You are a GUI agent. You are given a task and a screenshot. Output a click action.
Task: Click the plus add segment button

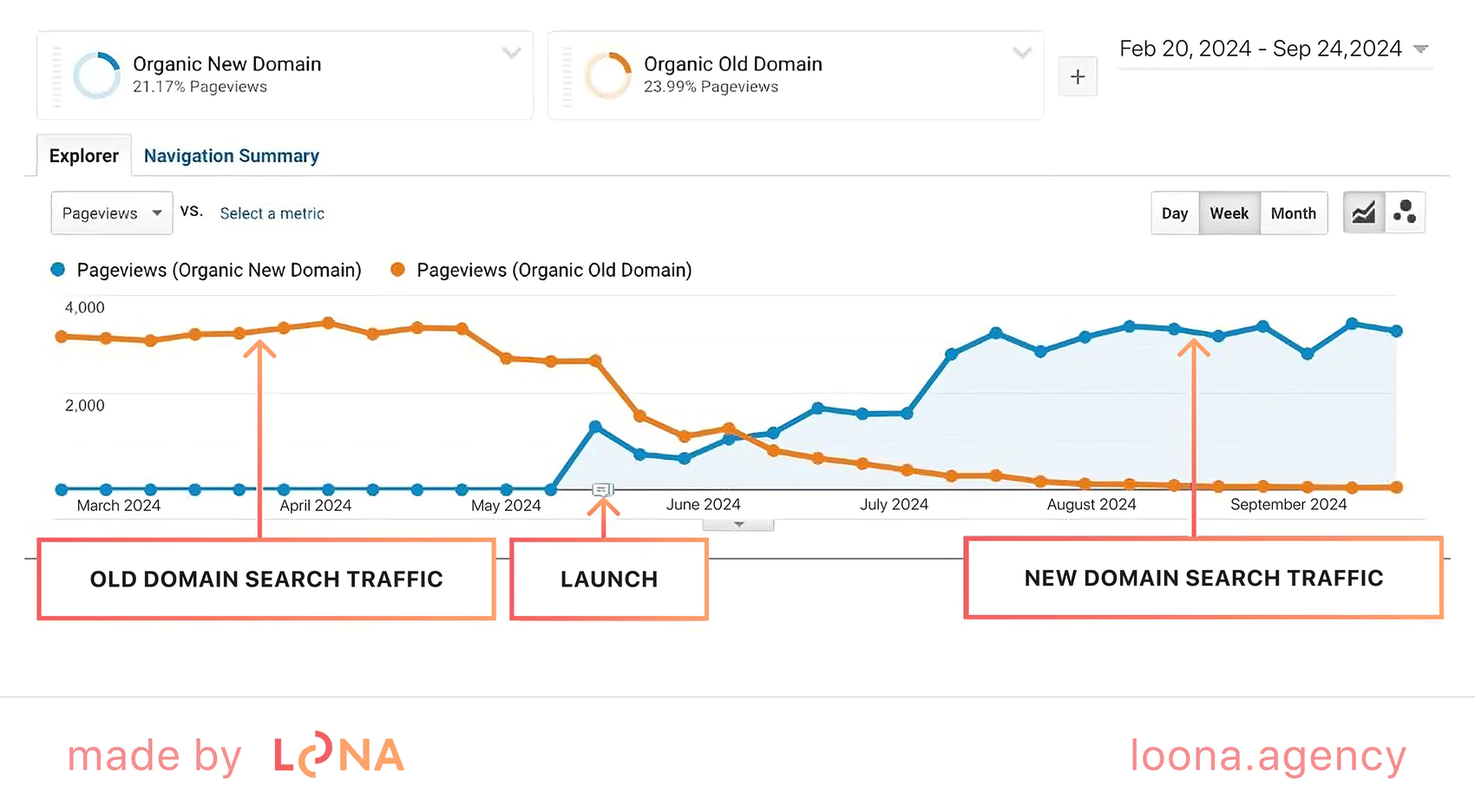tap(1078, 76)
